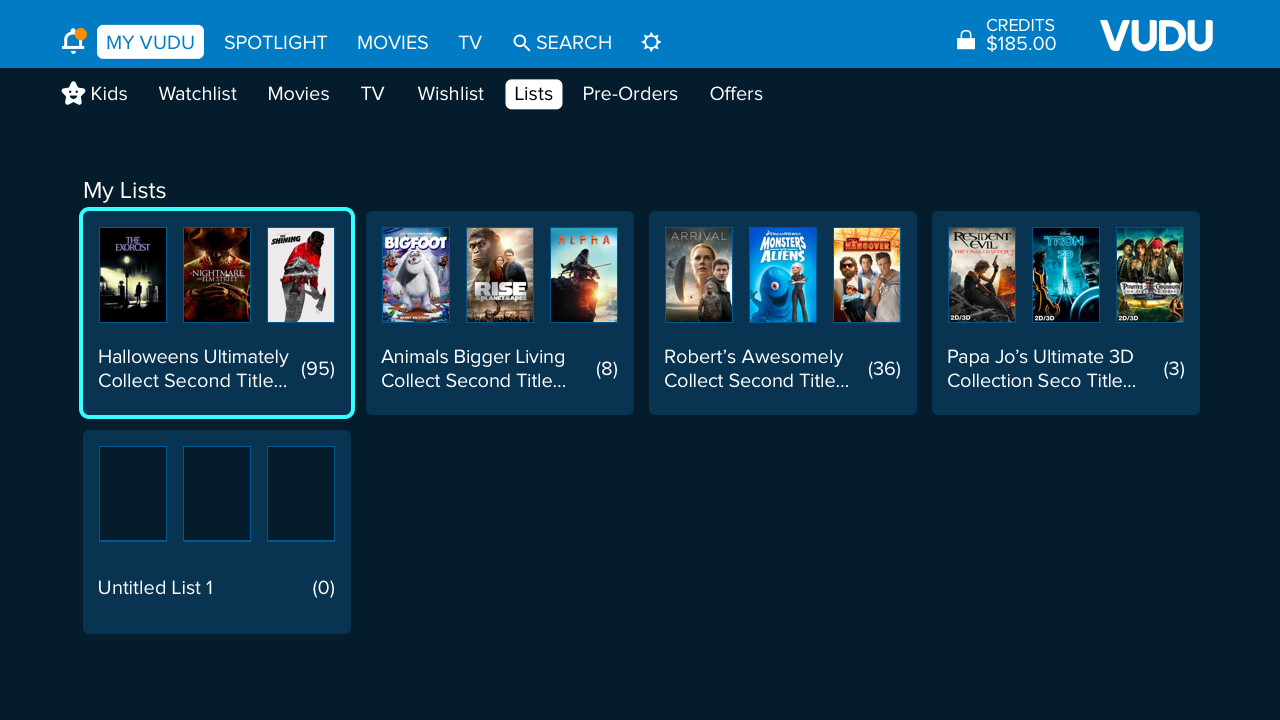Open Papa Jo's Ultimate 3D Collection title
The width and height of the screenshot is (1280, 720).
1042,369
